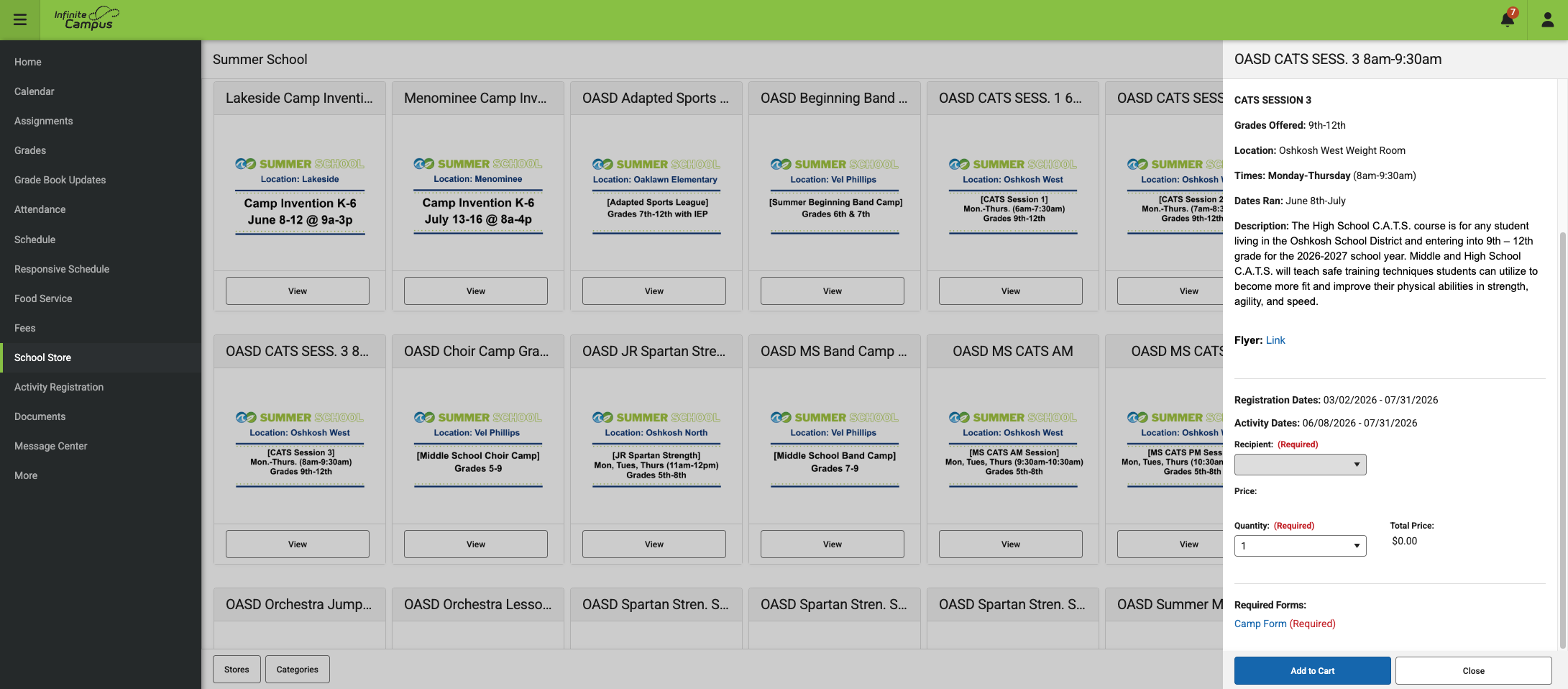View Menominee Camp Invention item
Viewport: 1568px width, 689px height.
(476, 291)
